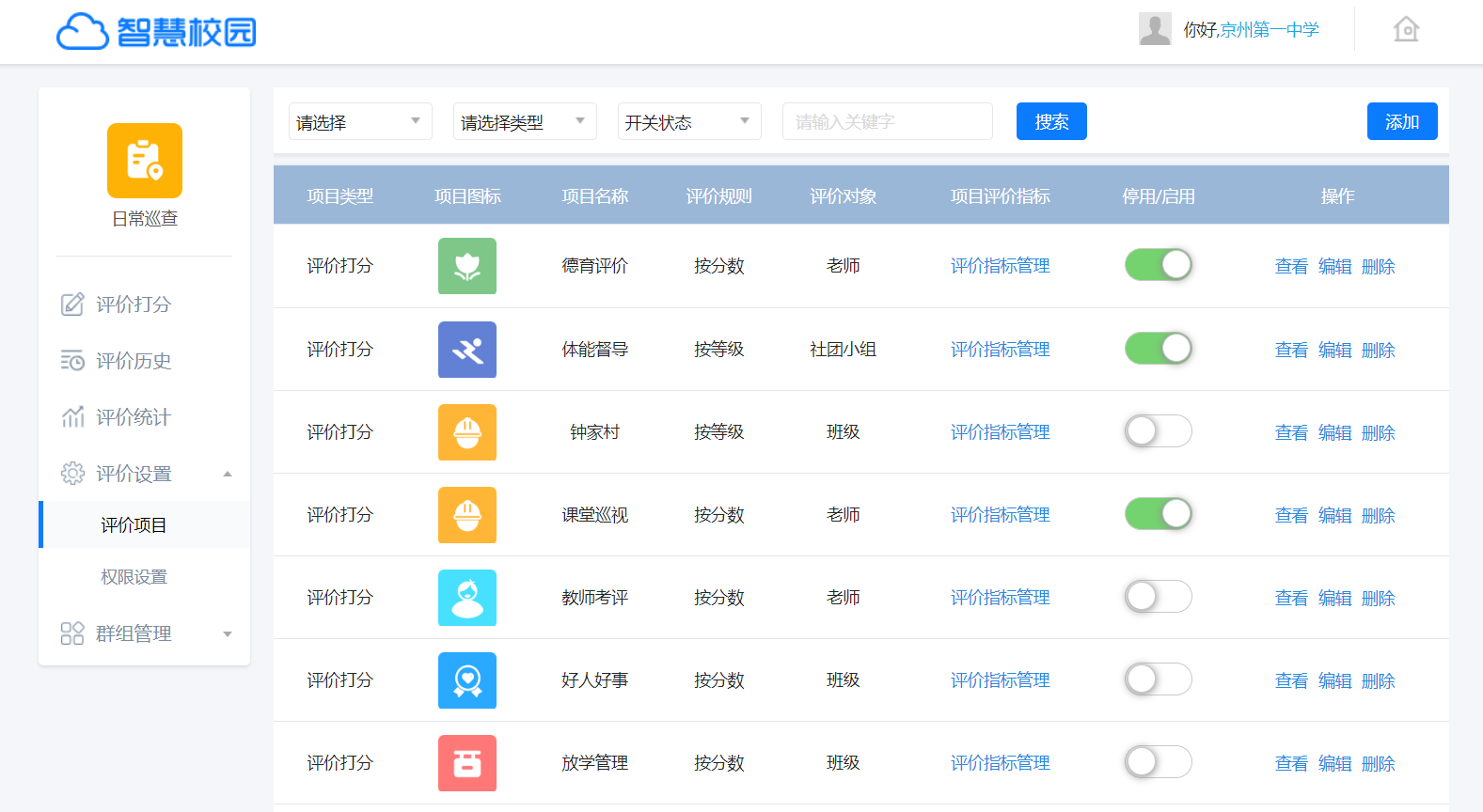Screen dimensions: 1483x812
Task: Click 删除 for 课堂巡视 row
Action: click(1379, 515)
